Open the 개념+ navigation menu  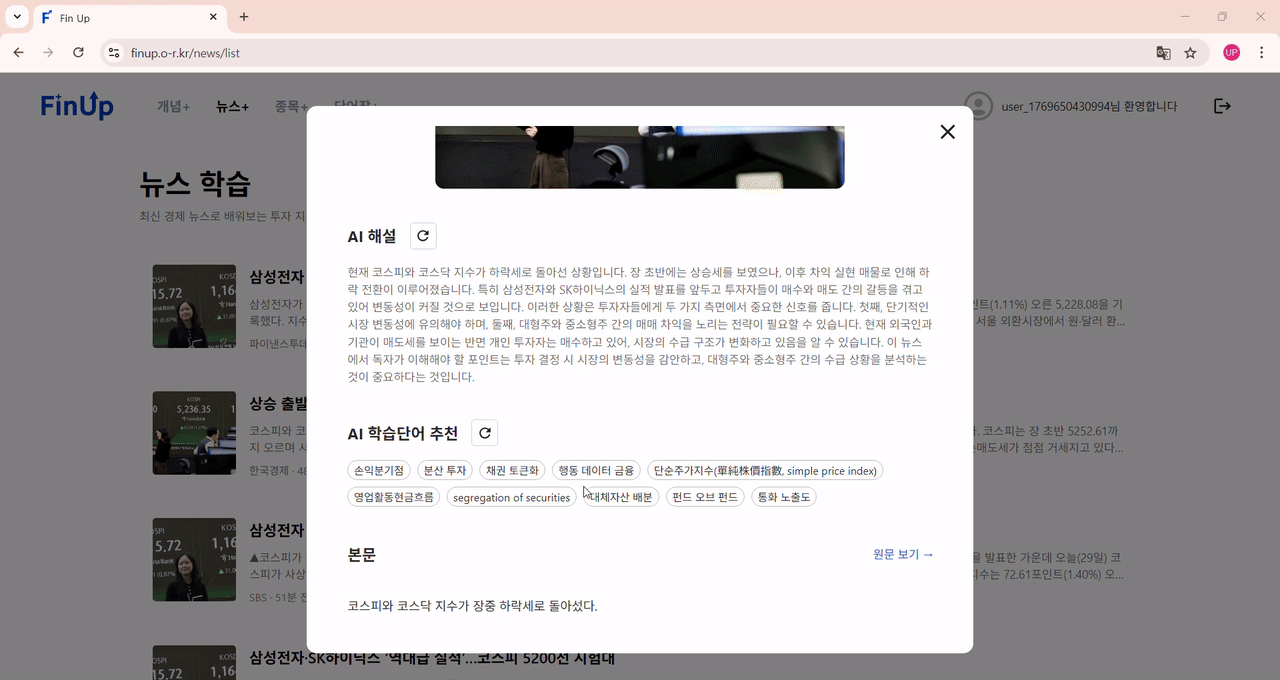(172, 106)
